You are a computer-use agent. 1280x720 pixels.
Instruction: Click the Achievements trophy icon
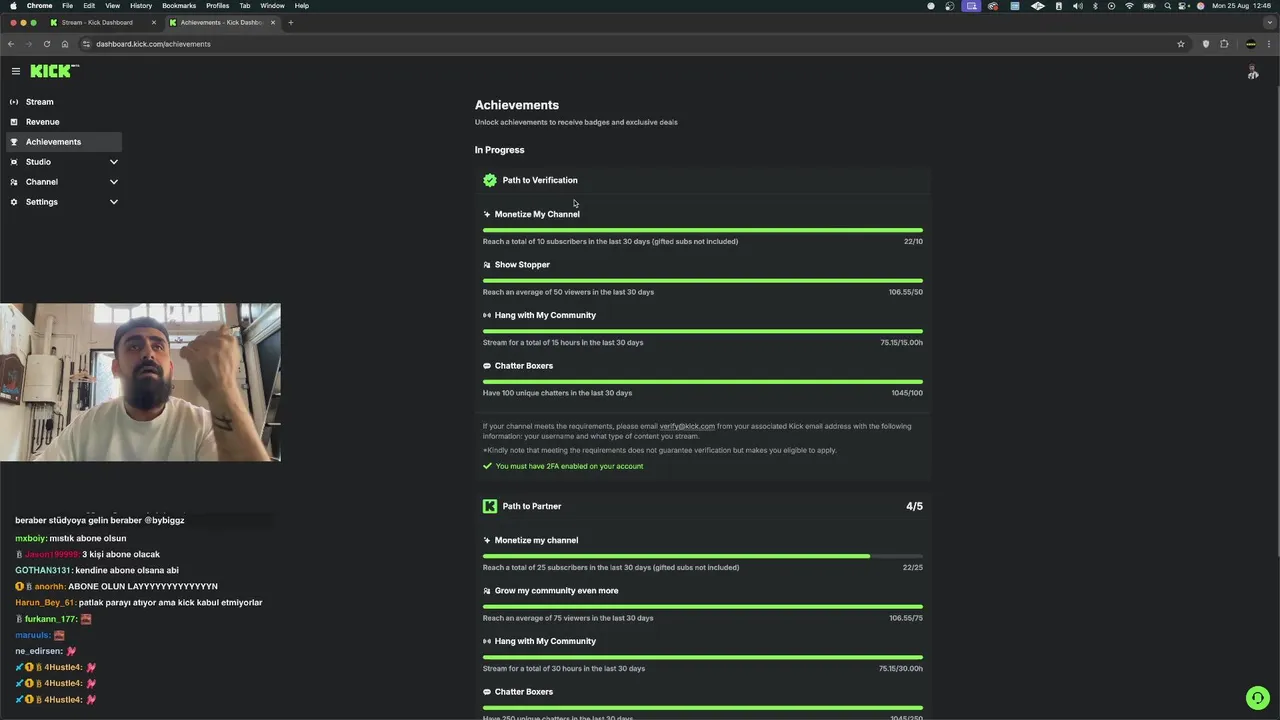[14, 142]
